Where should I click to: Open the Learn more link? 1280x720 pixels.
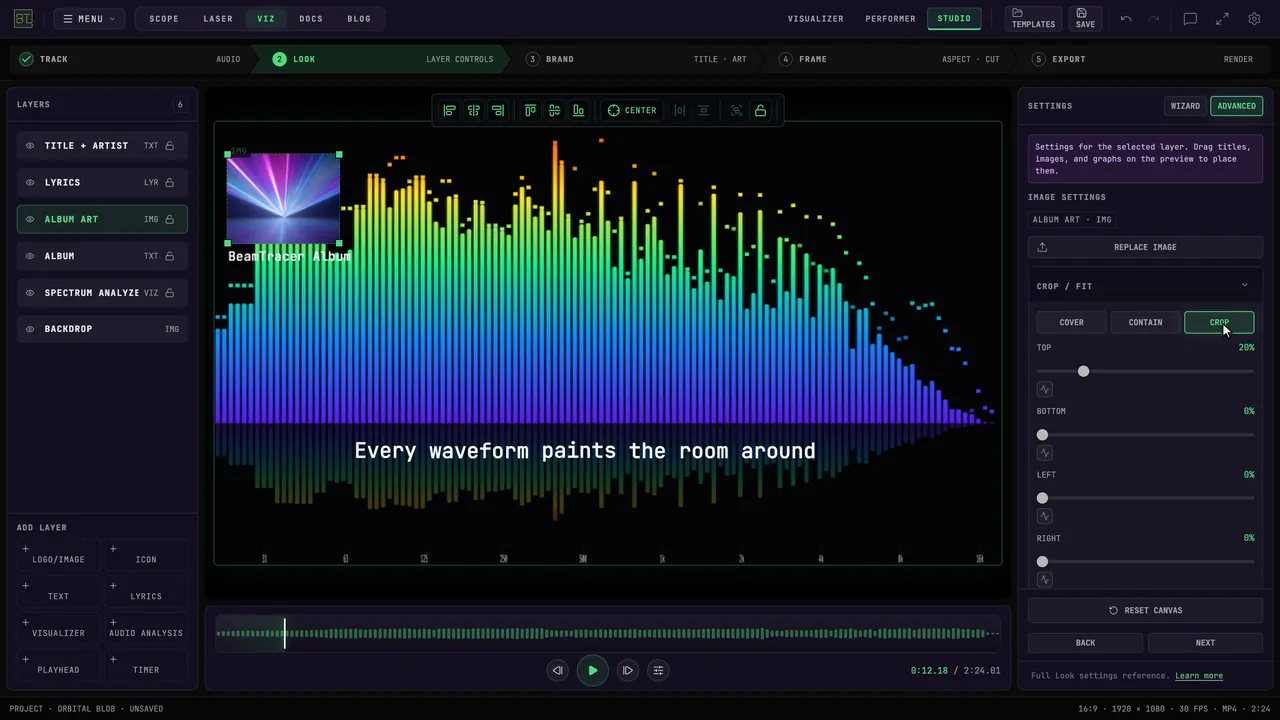[x=1199, y=676]
